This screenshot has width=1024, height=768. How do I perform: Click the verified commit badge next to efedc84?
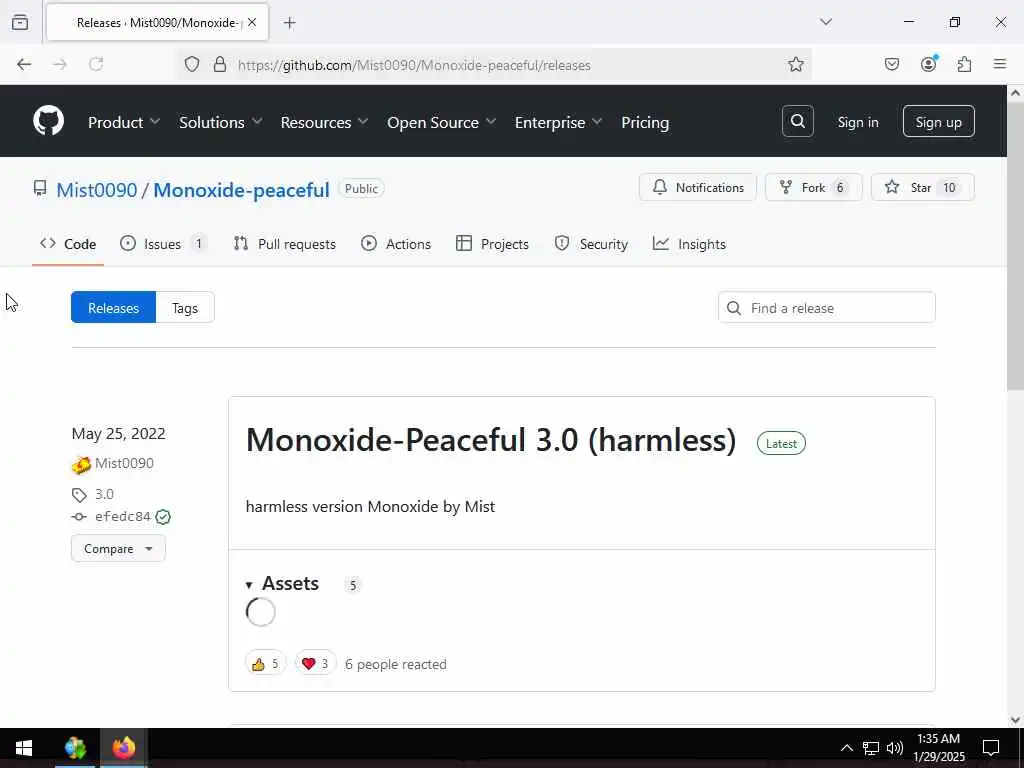tap(163, 517)
